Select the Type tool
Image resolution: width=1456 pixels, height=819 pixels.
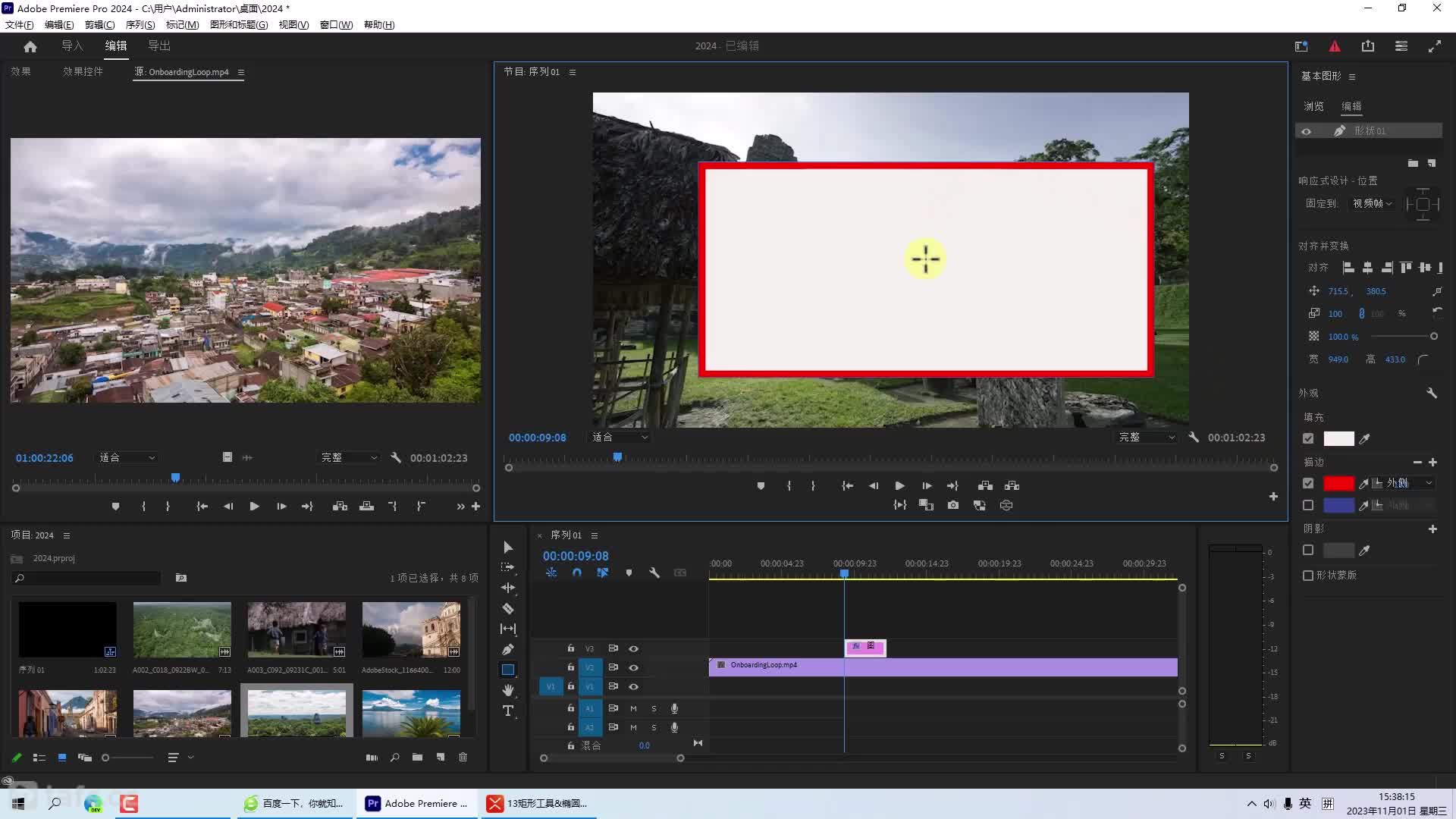pos(508,711)
